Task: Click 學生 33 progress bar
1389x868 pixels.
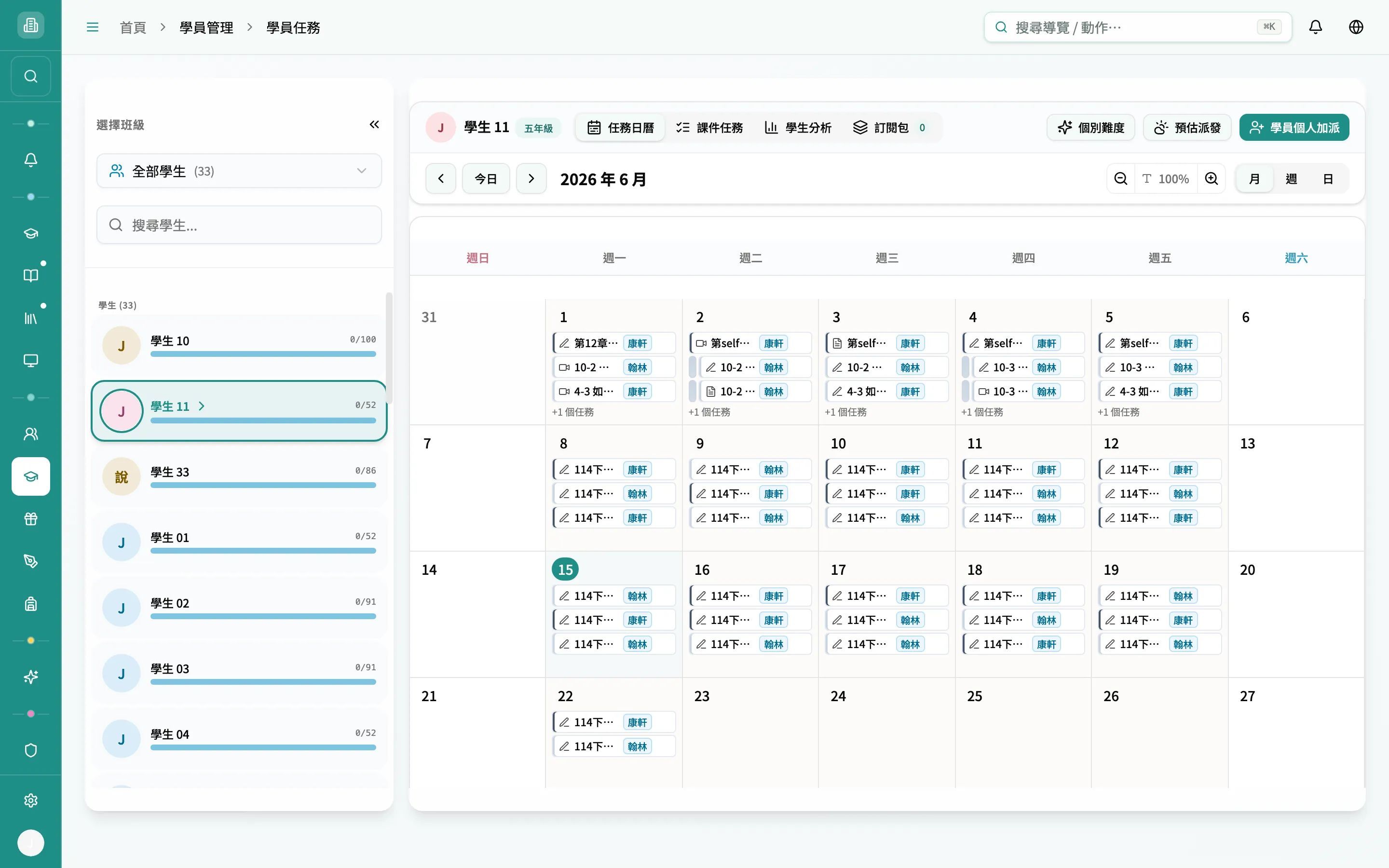Action: pos(263,485)
